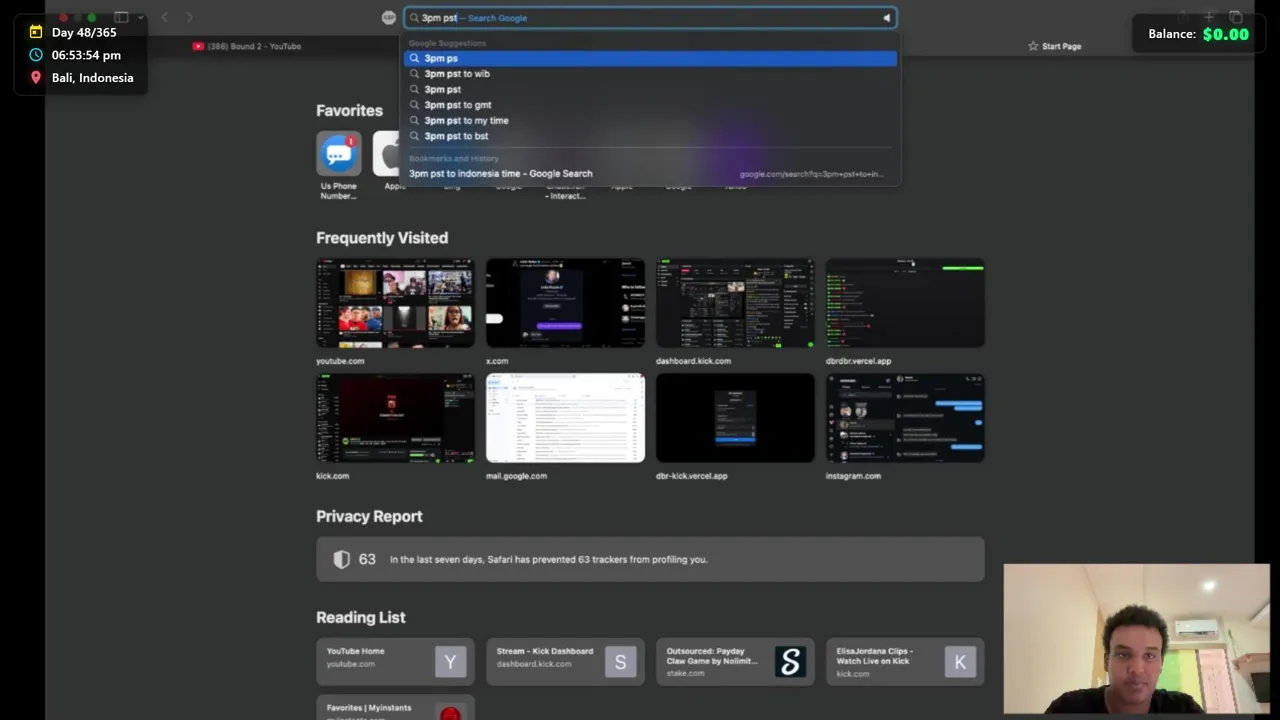The height and width of the screenshot is (720, 1280).
Task: Open the kick.com frequently visited thumbnail
Action: pyautogui.click(x=395, y=418)
